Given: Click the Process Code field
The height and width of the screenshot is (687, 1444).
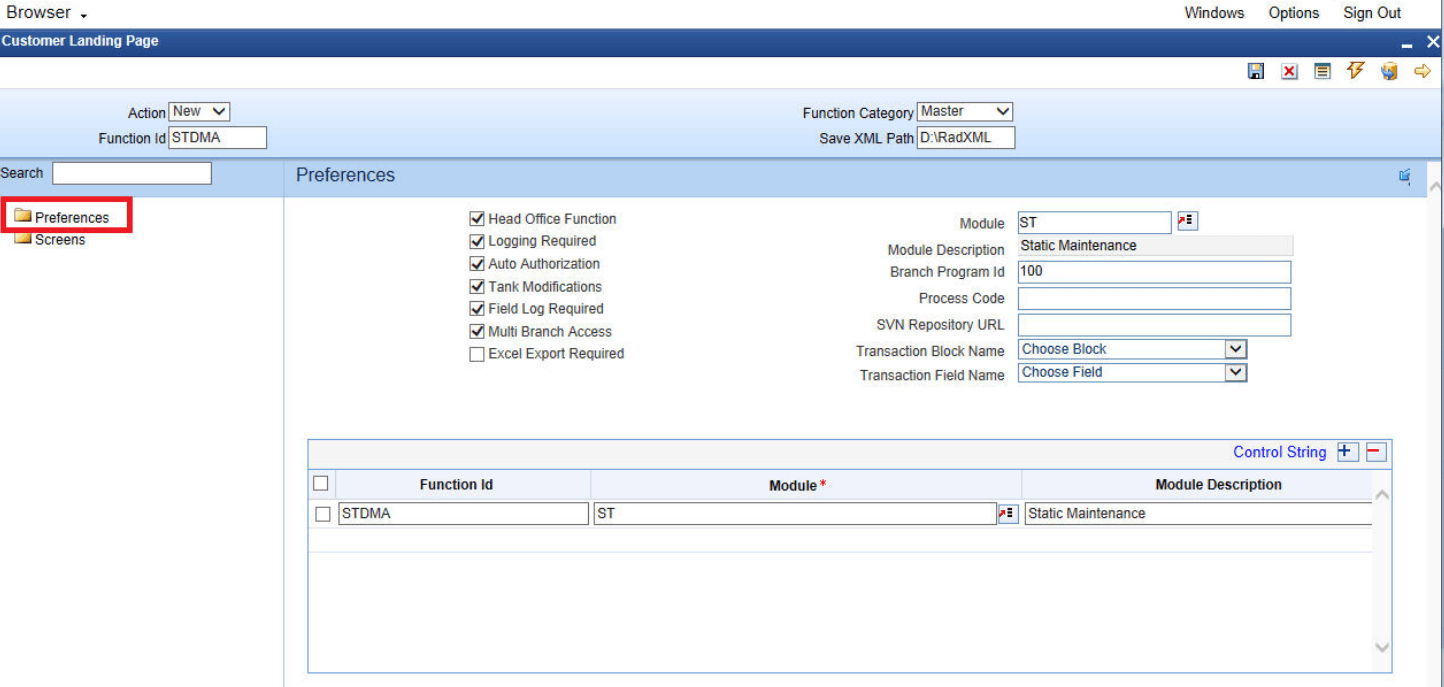Looking at the screenshot, I should 1154,298.
